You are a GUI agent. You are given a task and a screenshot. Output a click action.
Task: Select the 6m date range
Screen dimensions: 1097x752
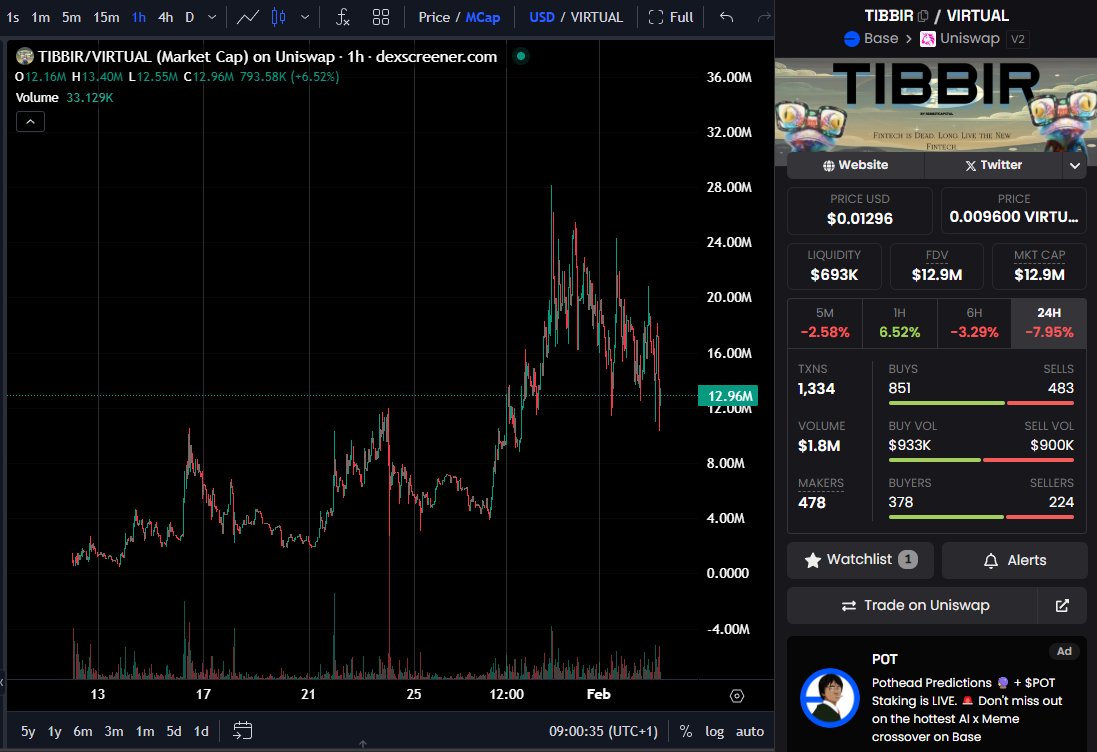coord(83,732)
